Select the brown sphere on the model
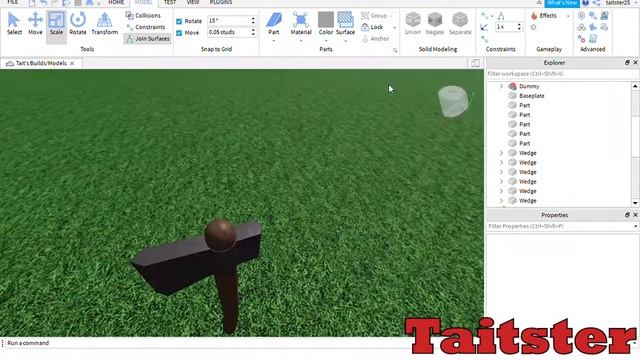The image size is (640, 360). (220, 235)
